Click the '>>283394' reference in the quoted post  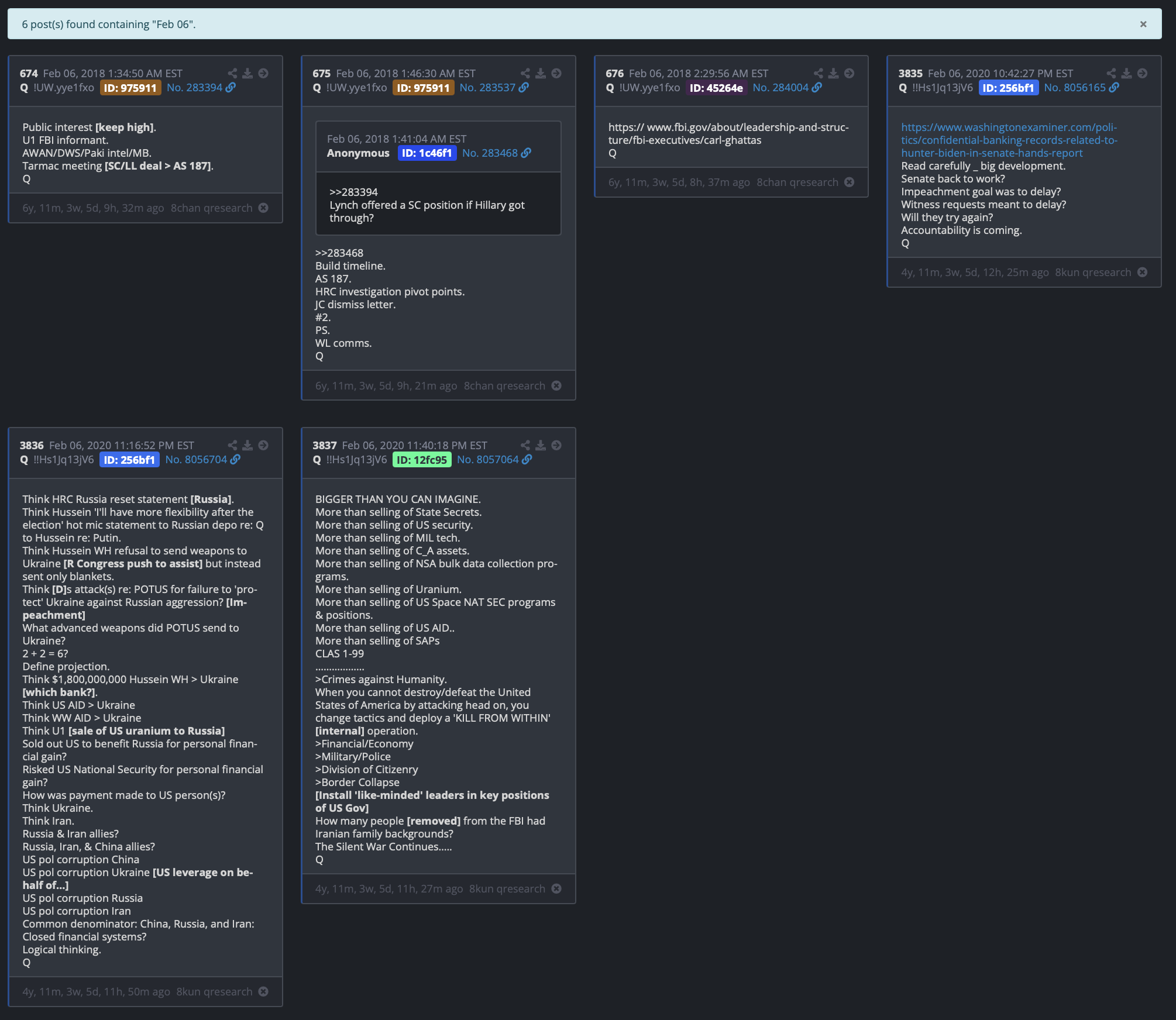click(353, 192)
